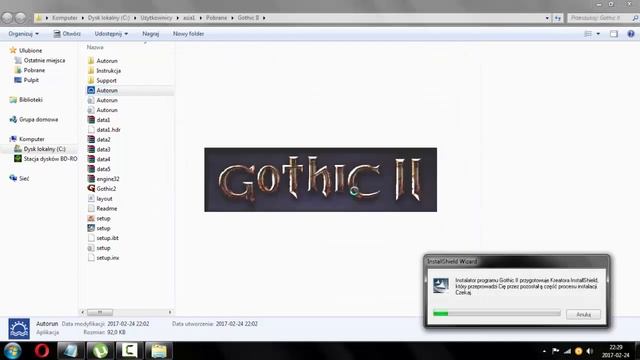This screenshot has height=360, width=640.
Task: Select the engine32 file icon
Action: coord(91,179)
